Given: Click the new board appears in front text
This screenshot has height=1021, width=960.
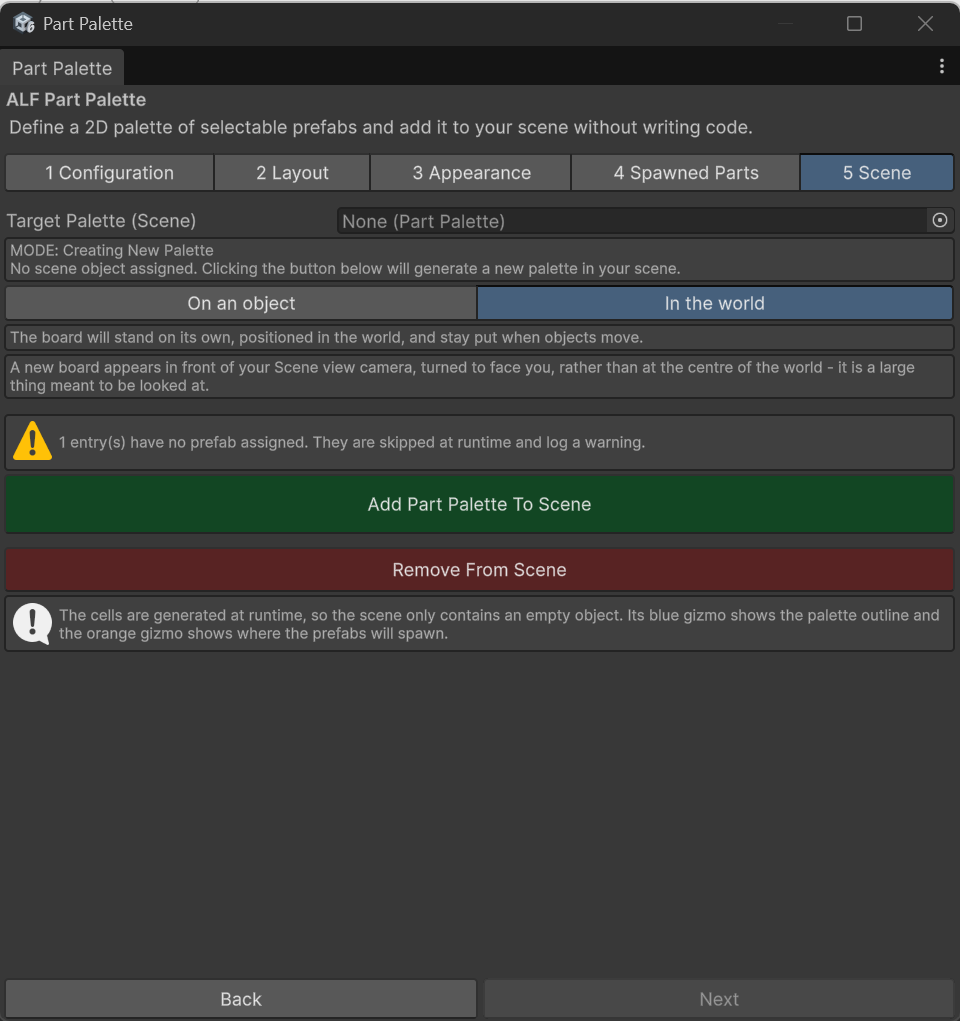Looking at the screenshot, I should 462,376.
